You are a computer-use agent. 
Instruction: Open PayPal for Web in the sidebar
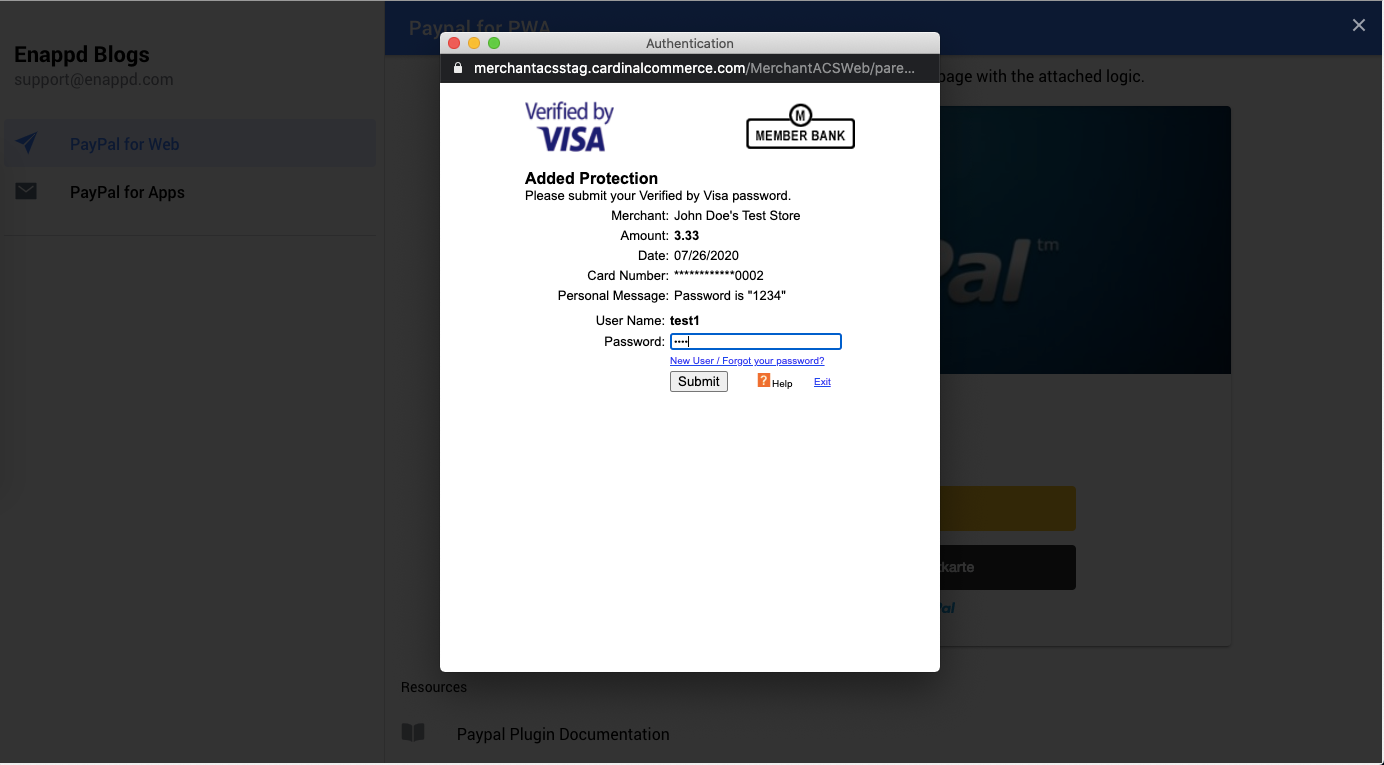click(x=190, y=143)
